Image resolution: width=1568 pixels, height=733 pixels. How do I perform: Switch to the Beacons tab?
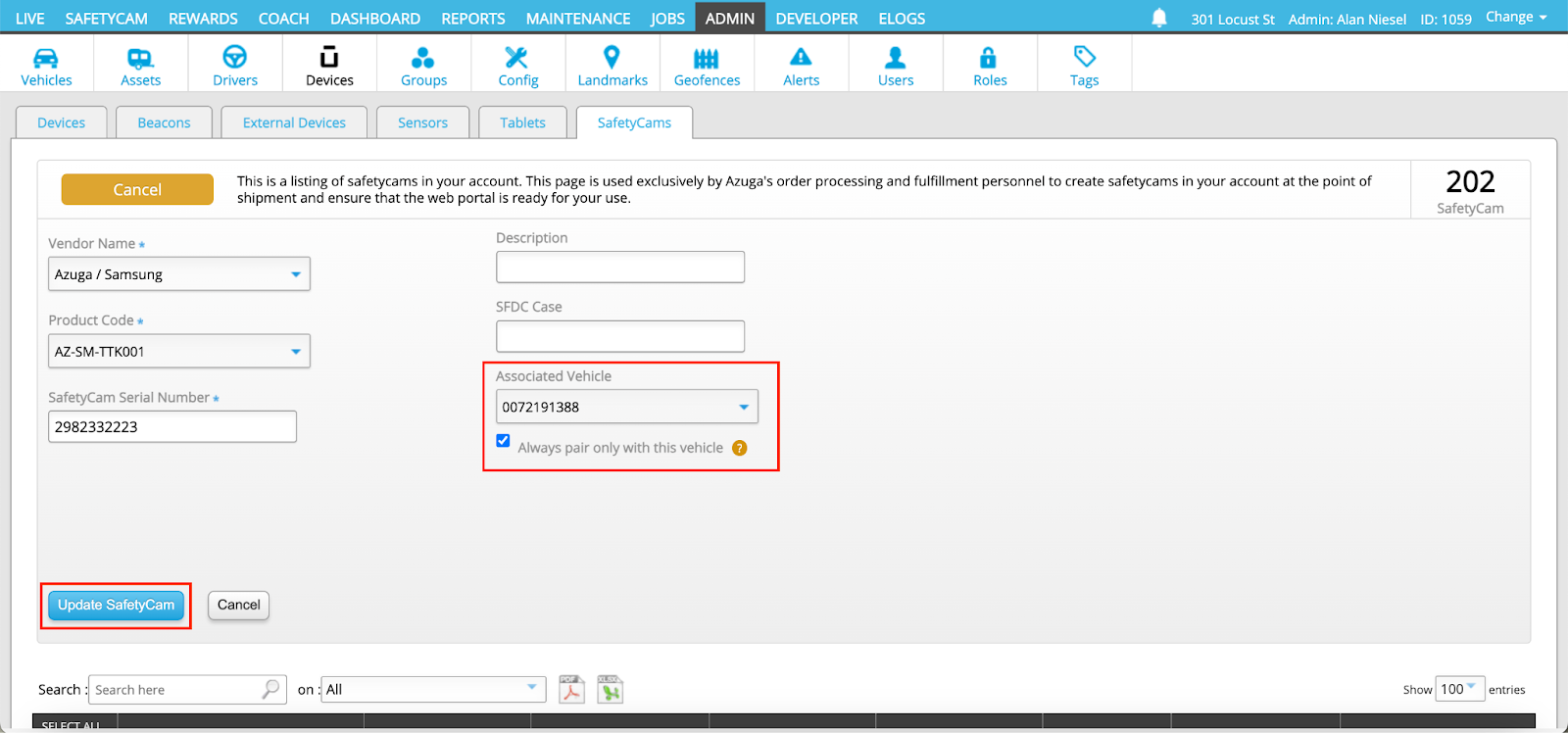coord(164,122)
